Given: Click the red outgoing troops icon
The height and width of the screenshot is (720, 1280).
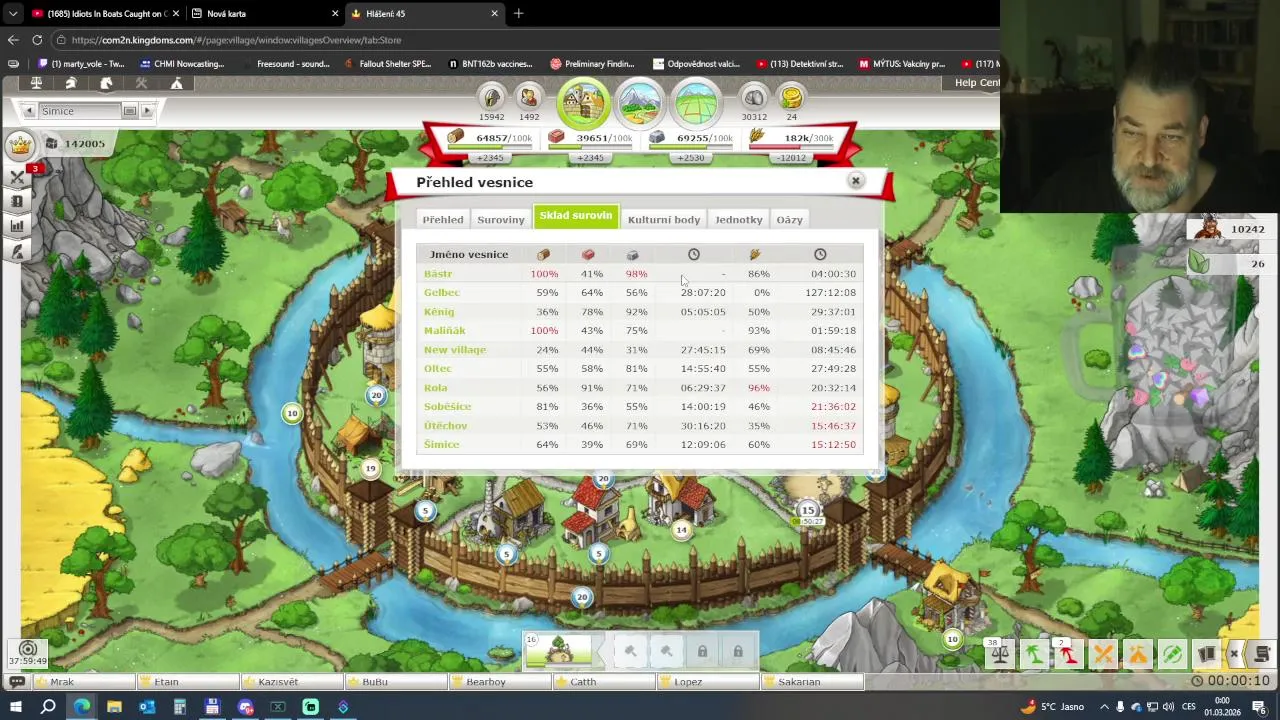Looking at the screenshot, I should point(1068,655).
